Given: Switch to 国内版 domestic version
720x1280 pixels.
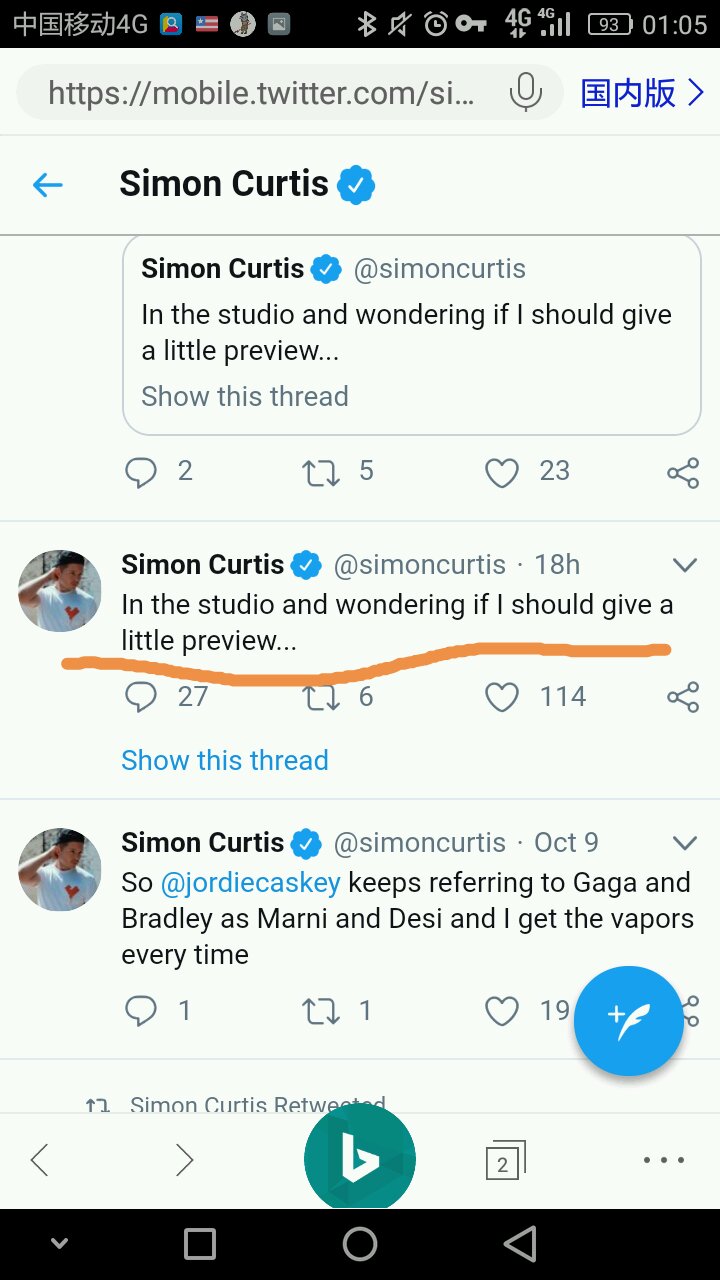Looking at the screenshot, I should [643, 93].
